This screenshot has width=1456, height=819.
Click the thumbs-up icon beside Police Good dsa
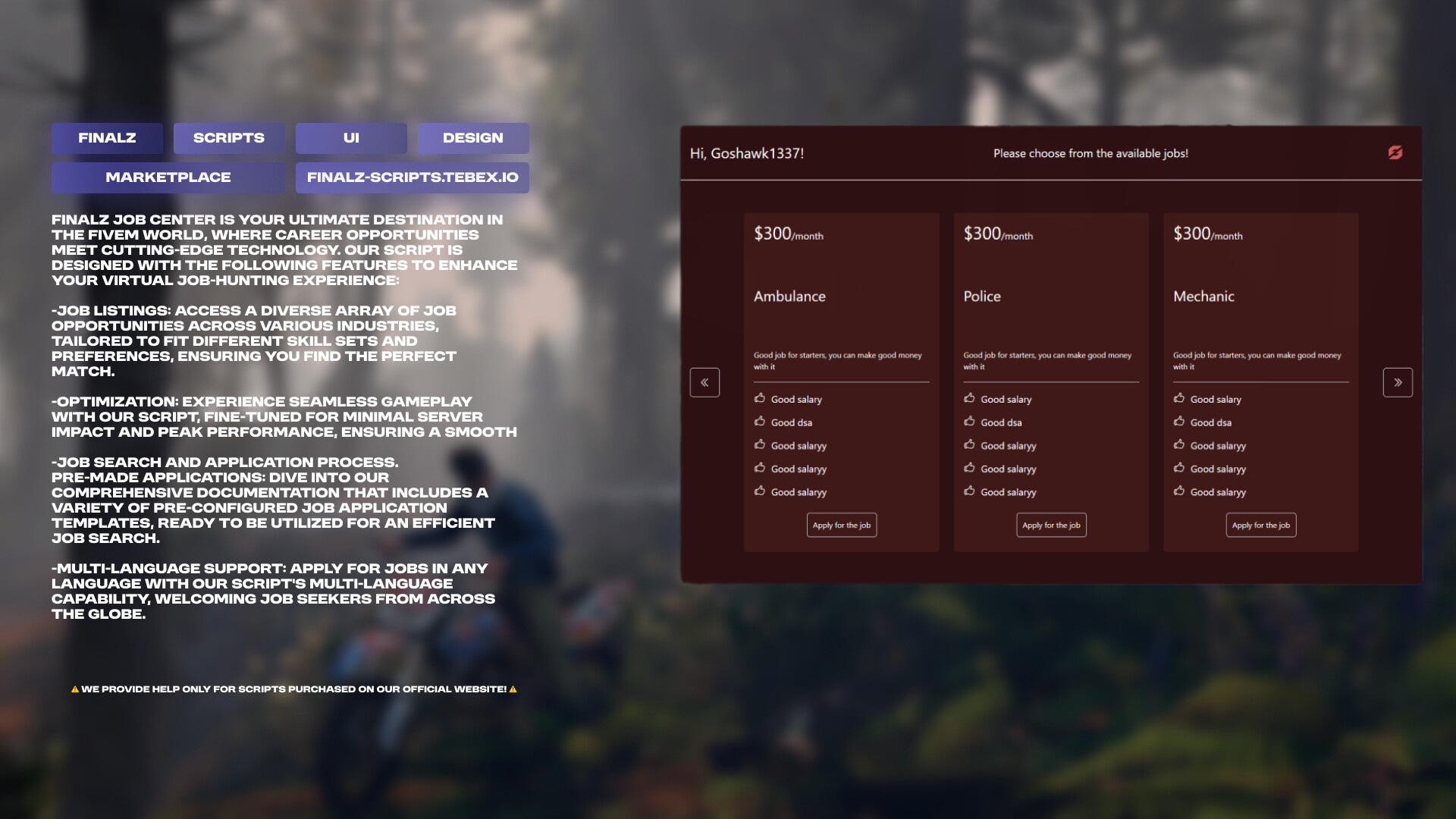point(969,422)
